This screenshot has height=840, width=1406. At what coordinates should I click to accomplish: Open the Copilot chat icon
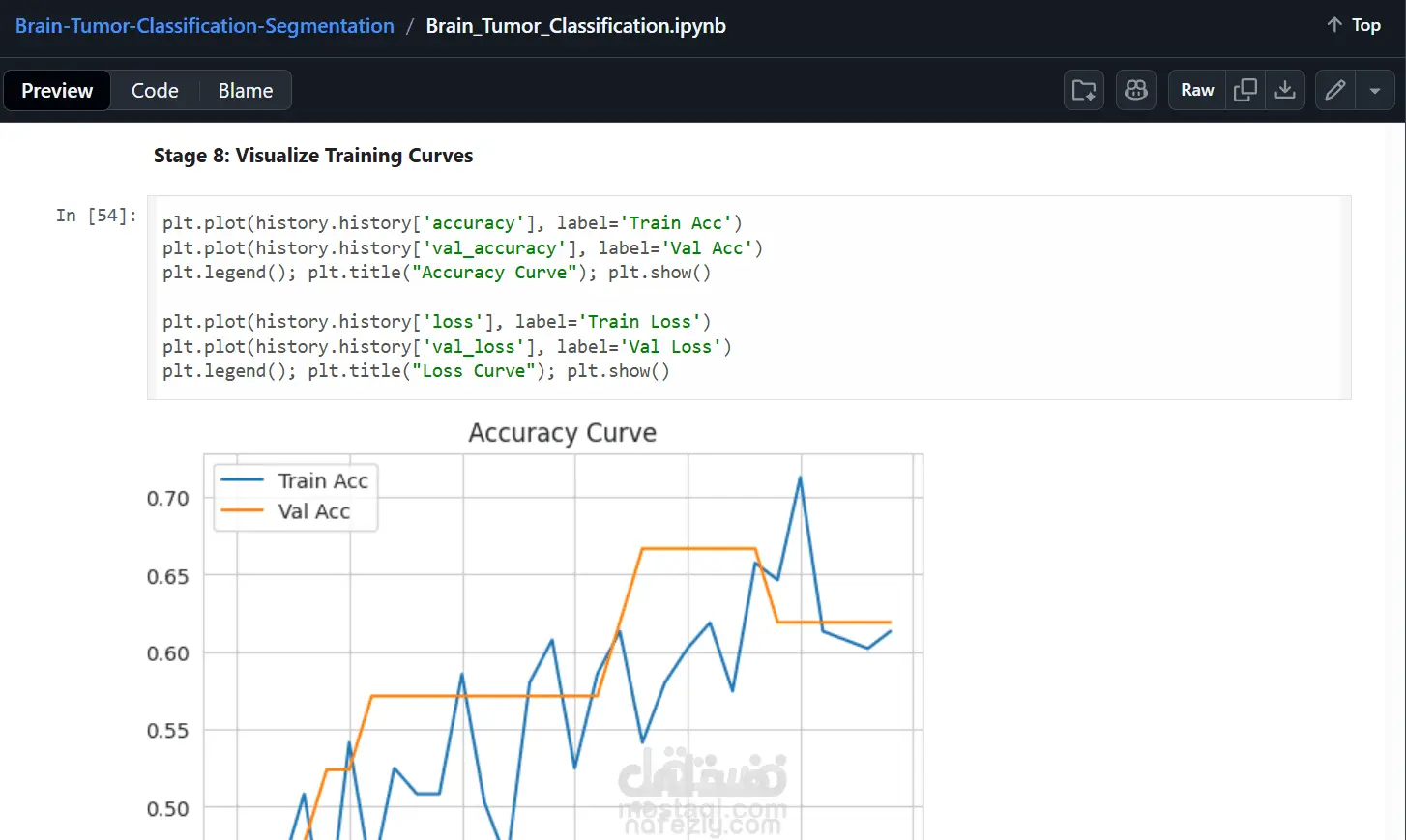(1136, 90)
